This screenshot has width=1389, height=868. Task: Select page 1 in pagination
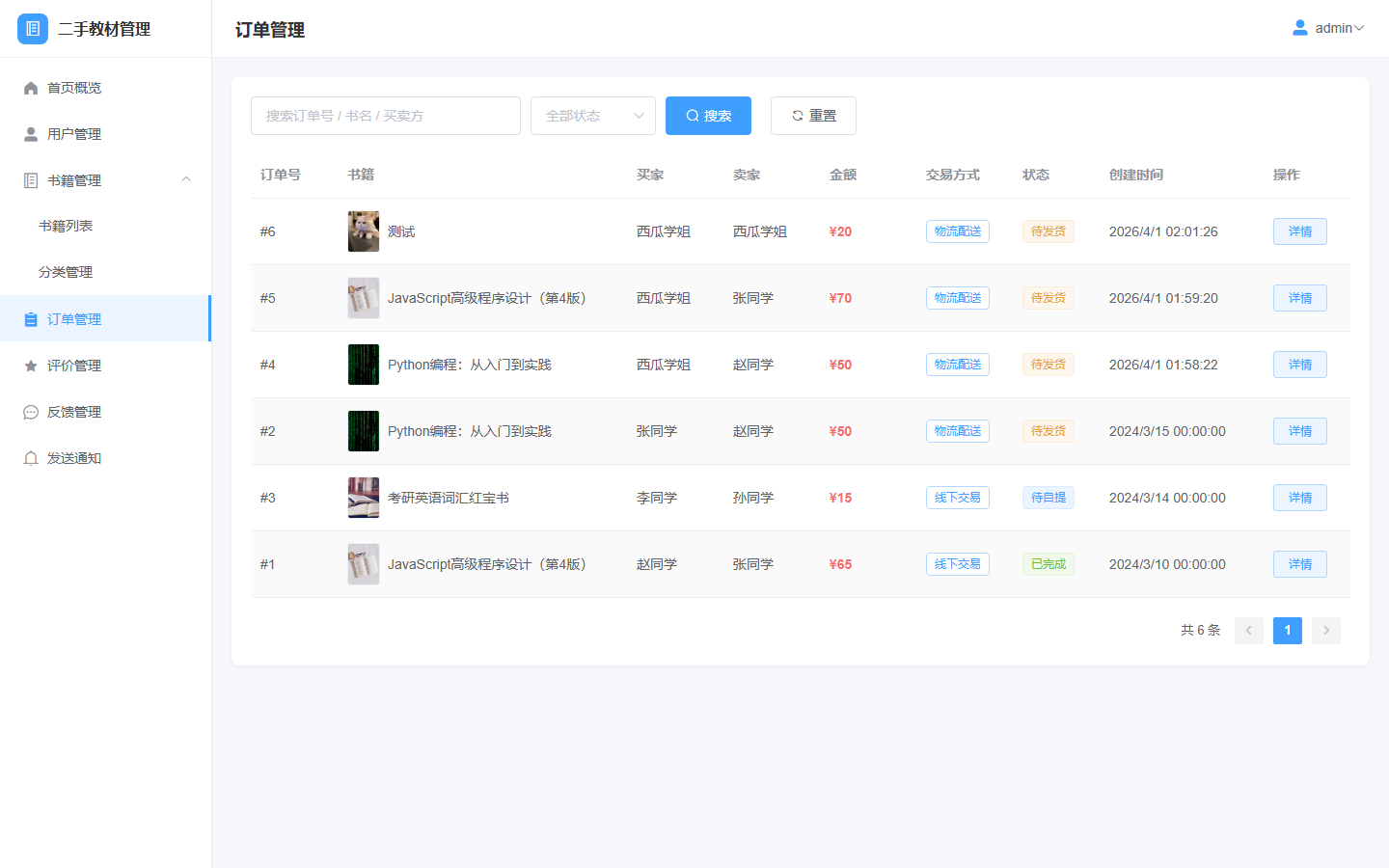(1288, 631)
